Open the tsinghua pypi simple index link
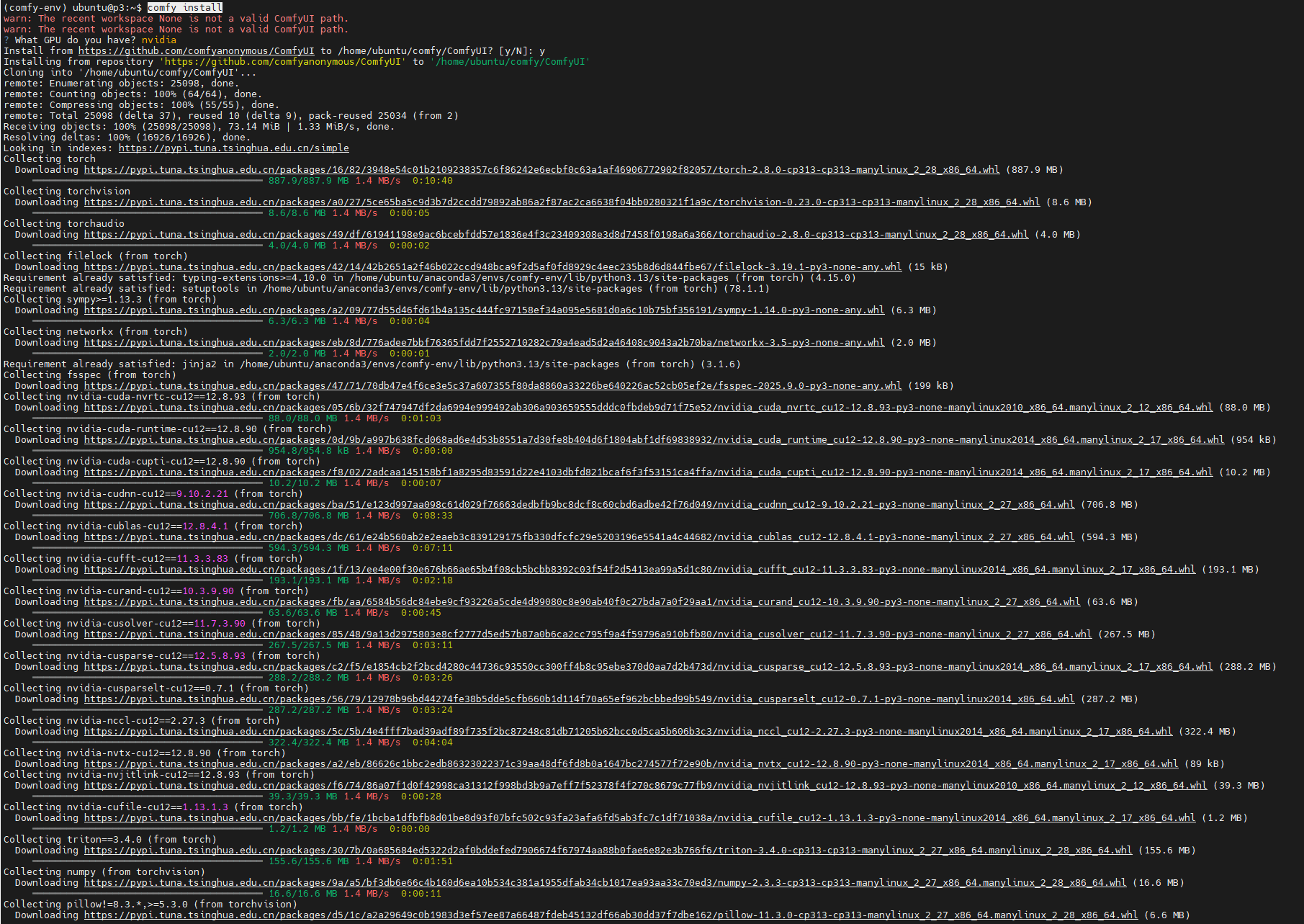The width and height of the screenshot is (1304, 924). tap(234, 148)
